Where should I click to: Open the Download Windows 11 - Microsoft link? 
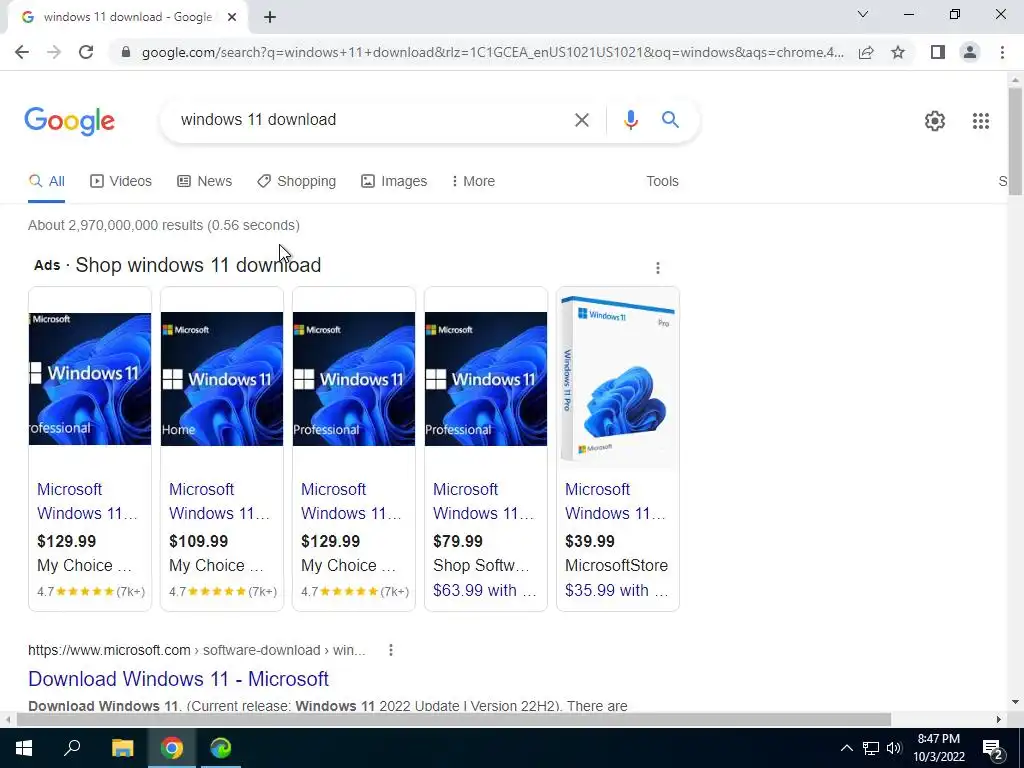click(178, 679)
